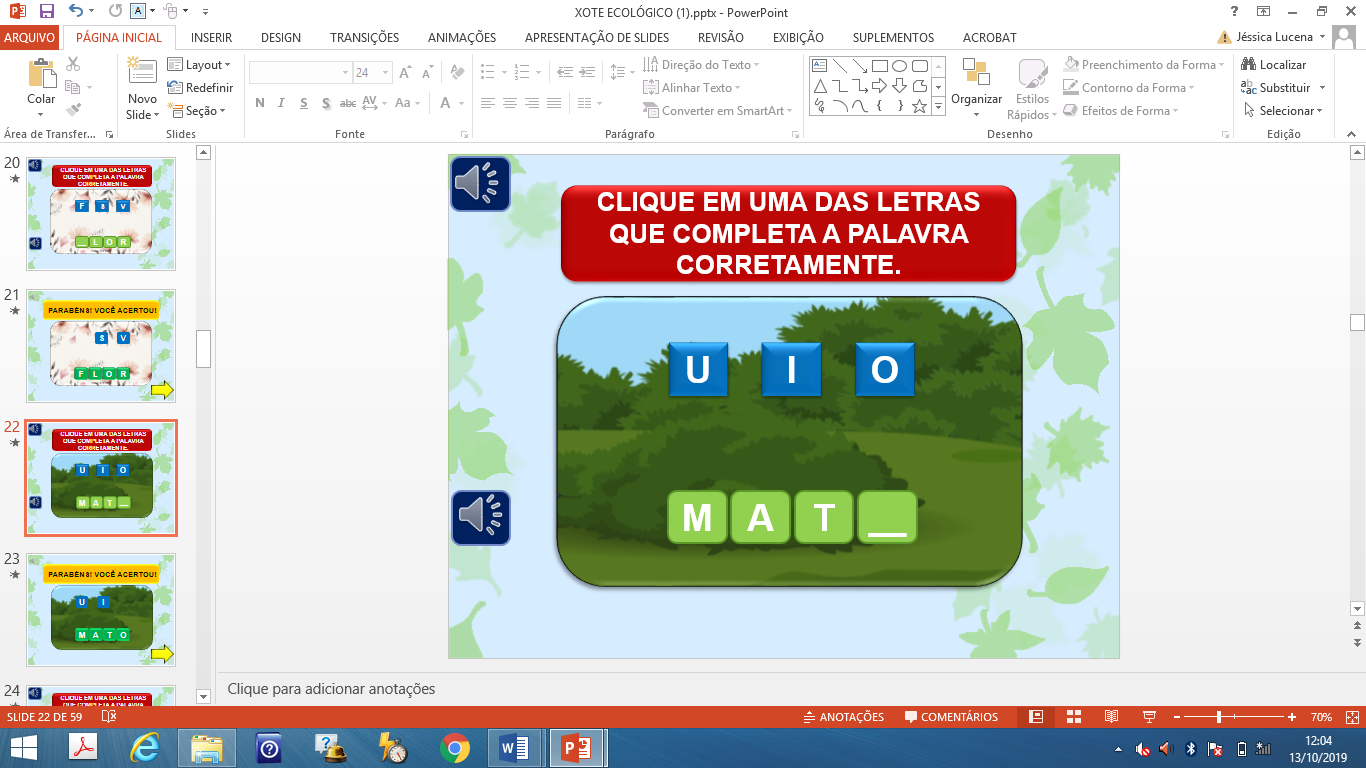This screenshot has width=1366, height=768.
Task: Open the Selecionar dropdown
Action: [x=1285, y=111]
